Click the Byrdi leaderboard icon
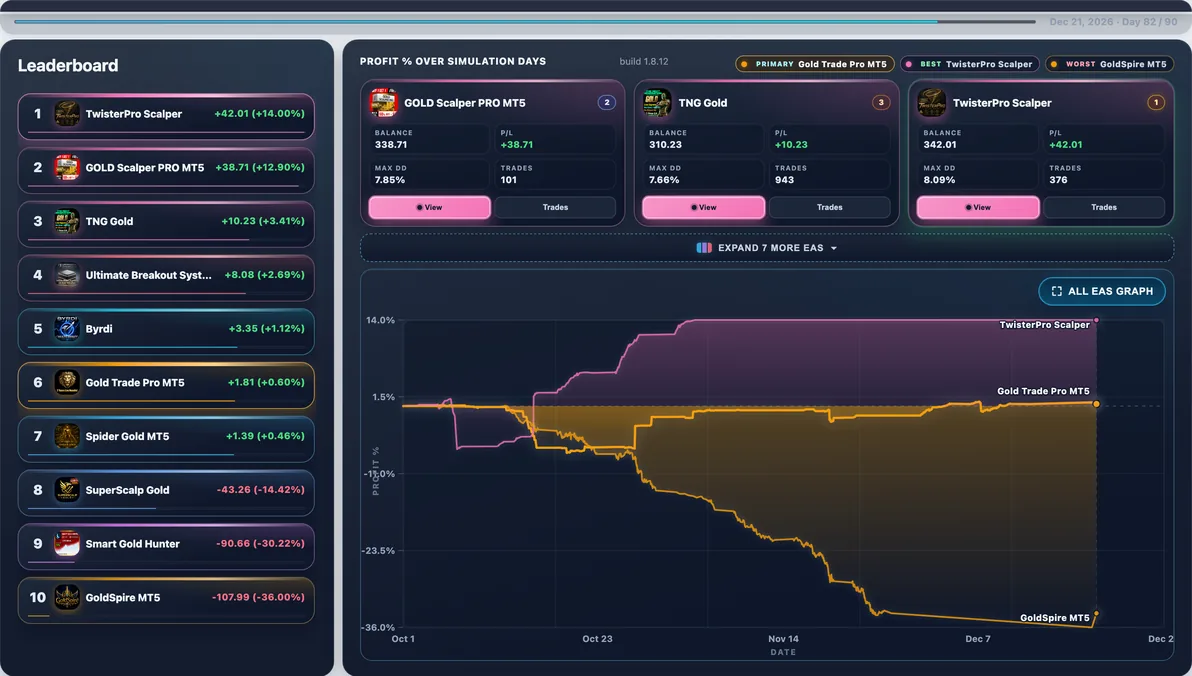The image size is (1192, 676). pos(67,328)
